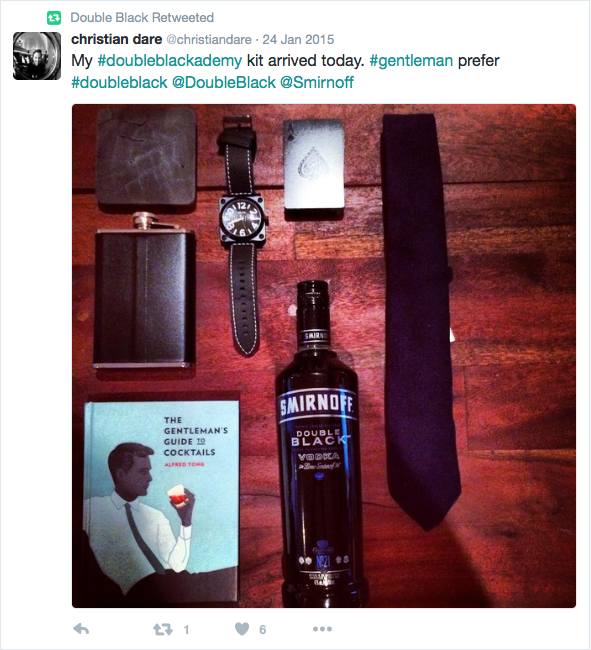Viewport: 591px width, 650px height.
Task: Click the Double Black Retweeted label
Action: tap(142, 18)
